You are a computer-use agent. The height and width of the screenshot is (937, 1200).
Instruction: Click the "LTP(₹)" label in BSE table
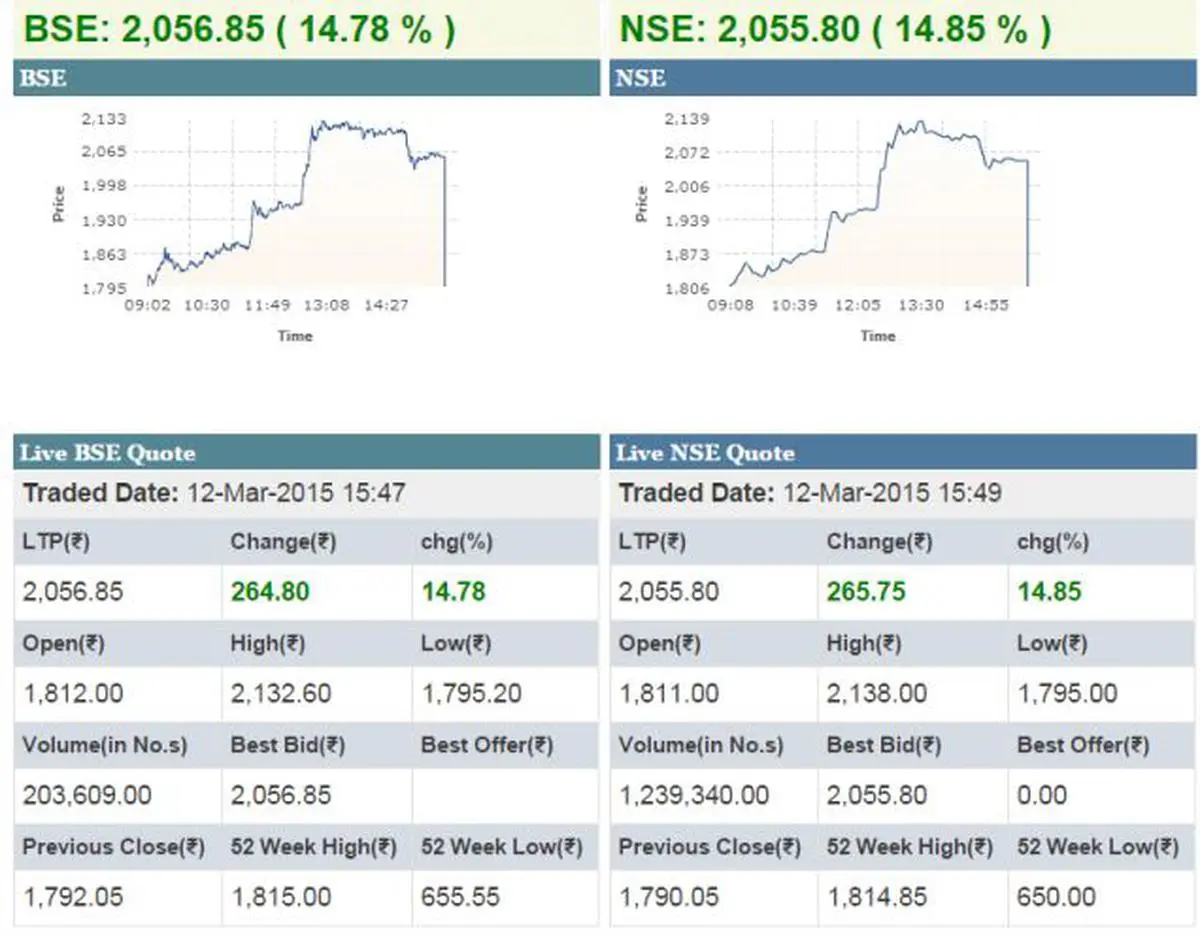coord(56,542)
